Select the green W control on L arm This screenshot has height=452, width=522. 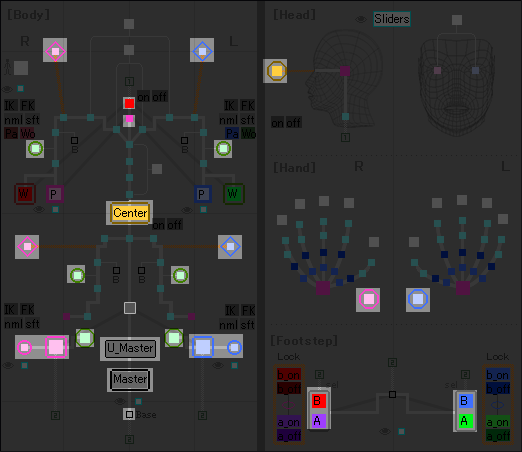coord(234,194)
